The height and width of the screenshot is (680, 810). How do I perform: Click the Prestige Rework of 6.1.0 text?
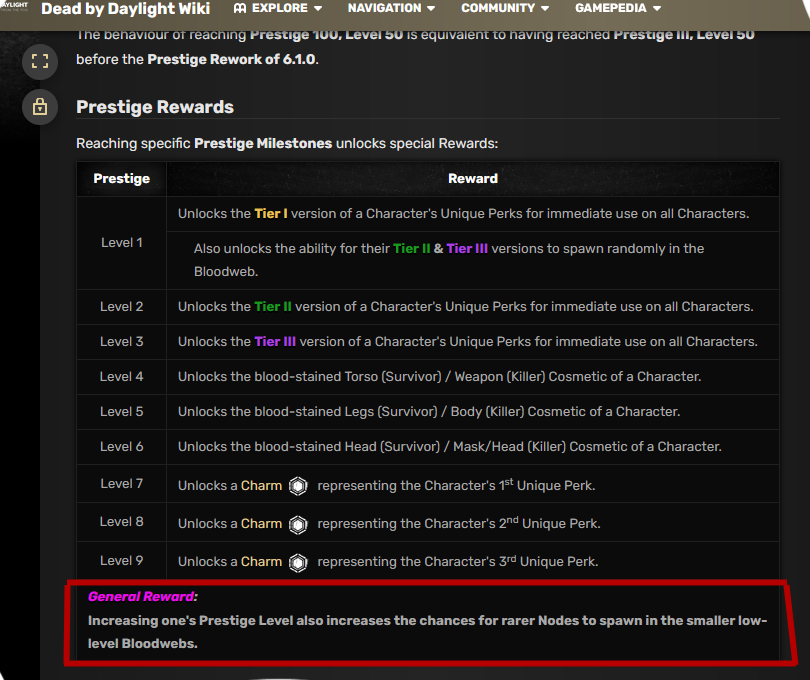pyautogui.click(x=231, y=59)
